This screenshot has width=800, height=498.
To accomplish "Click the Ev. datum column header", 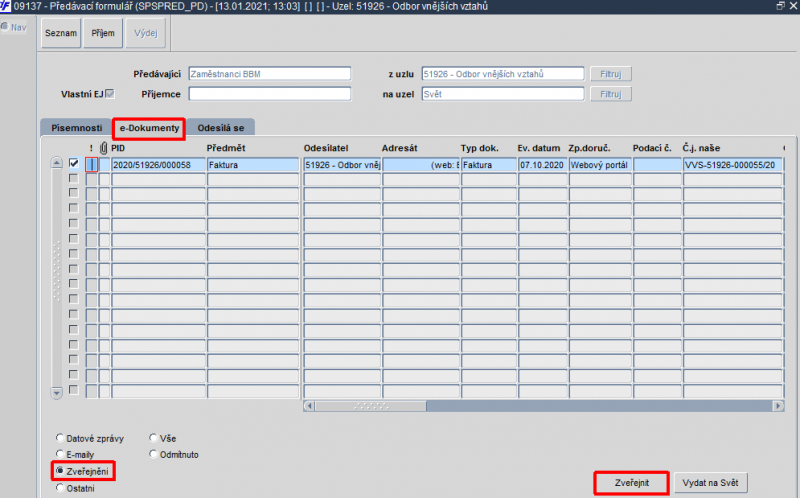I will [x=539, y=148].
